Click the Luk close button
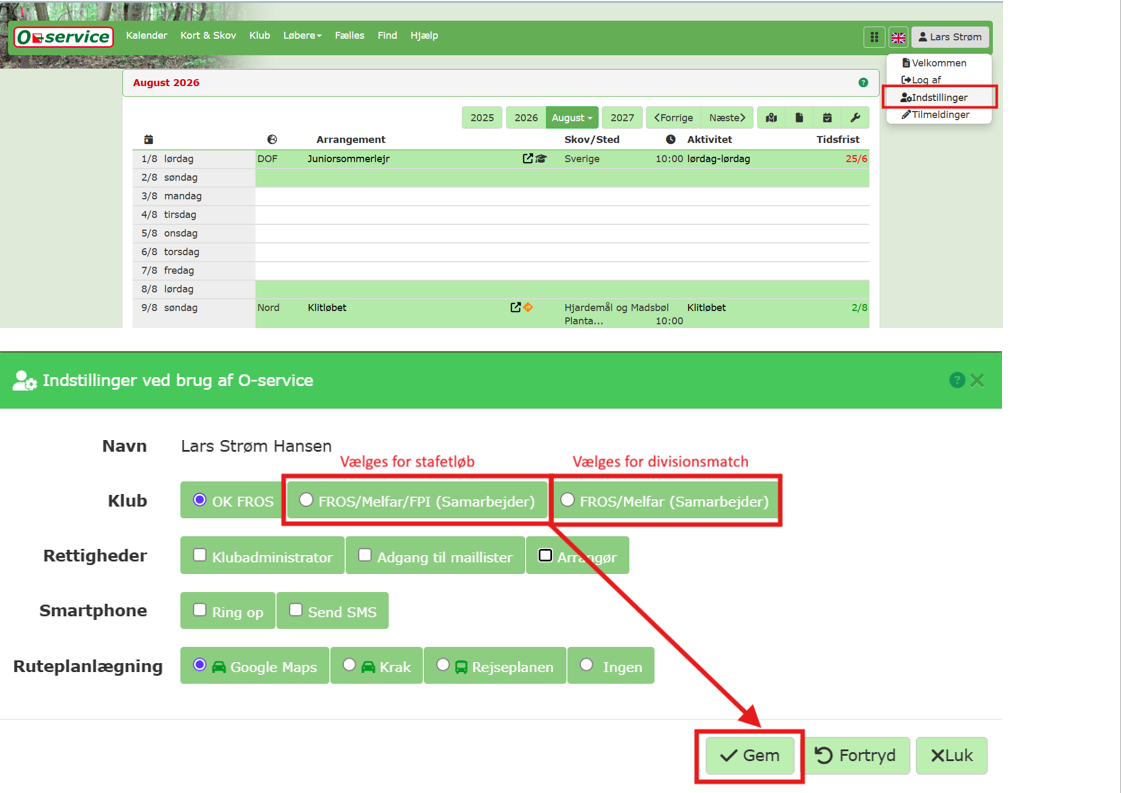This screenshot has width=1121, height=793. coord(952,756)
